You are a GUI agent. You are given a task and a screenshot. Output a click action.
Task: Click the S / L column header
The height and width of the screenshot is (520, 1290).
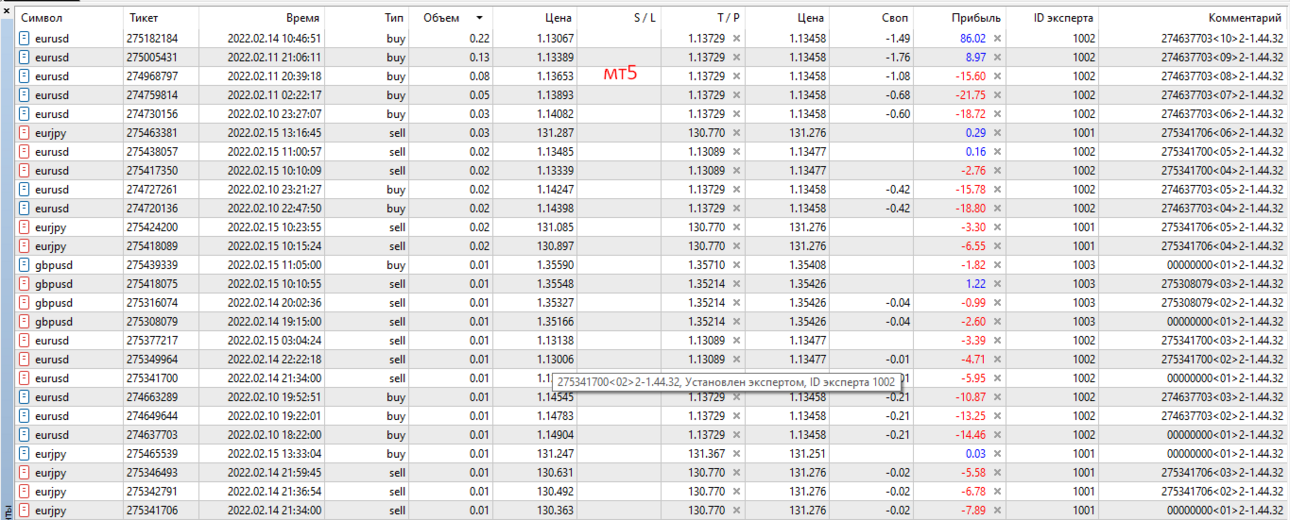click(646, 18)
